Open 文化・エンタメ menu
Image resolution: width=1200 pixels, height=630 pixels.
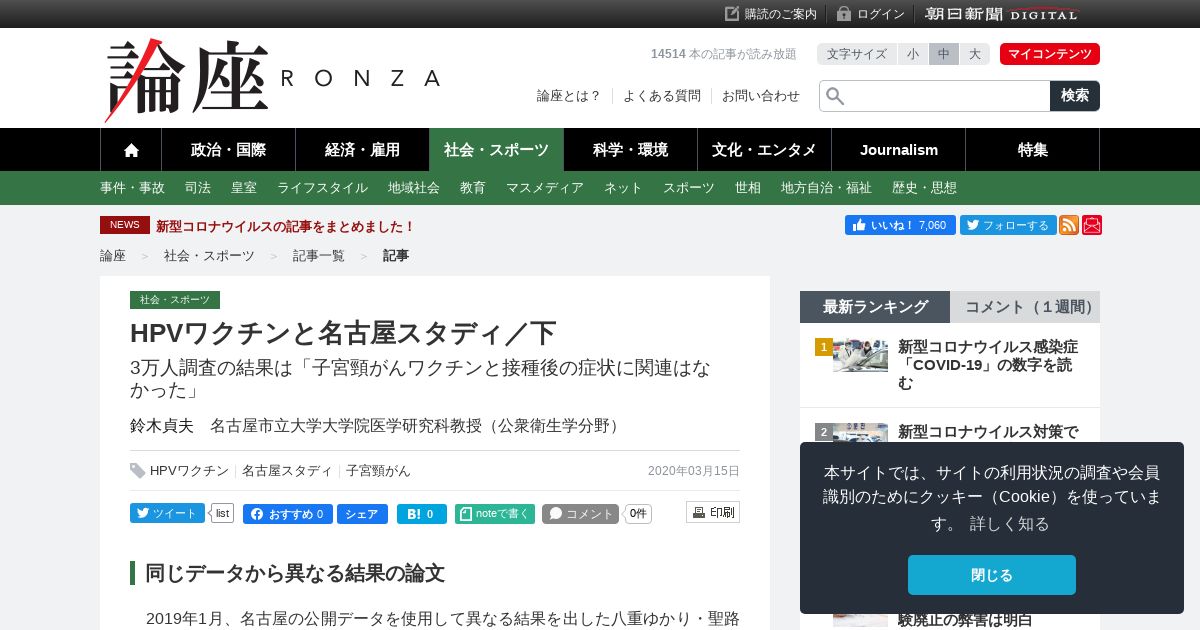coord(764,150)
